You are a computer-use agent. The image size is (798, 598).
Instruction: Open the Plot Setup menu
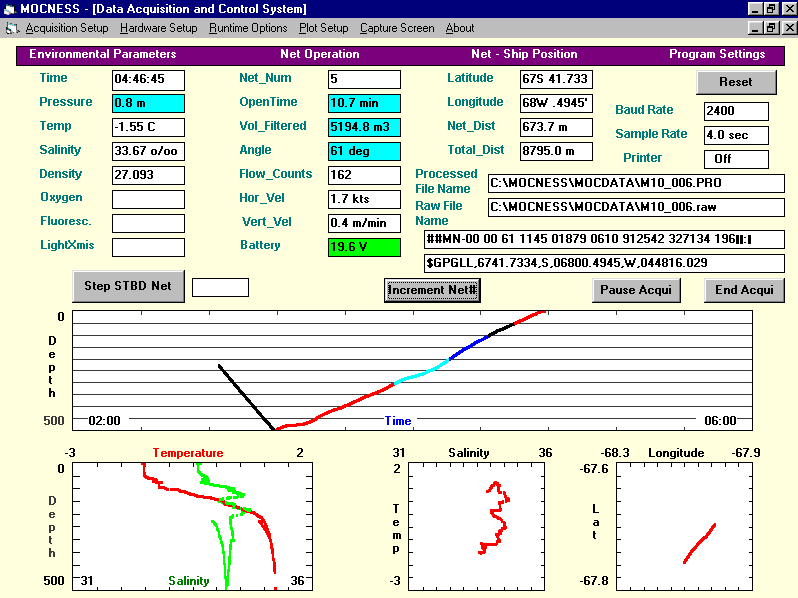tap(323, 28)
